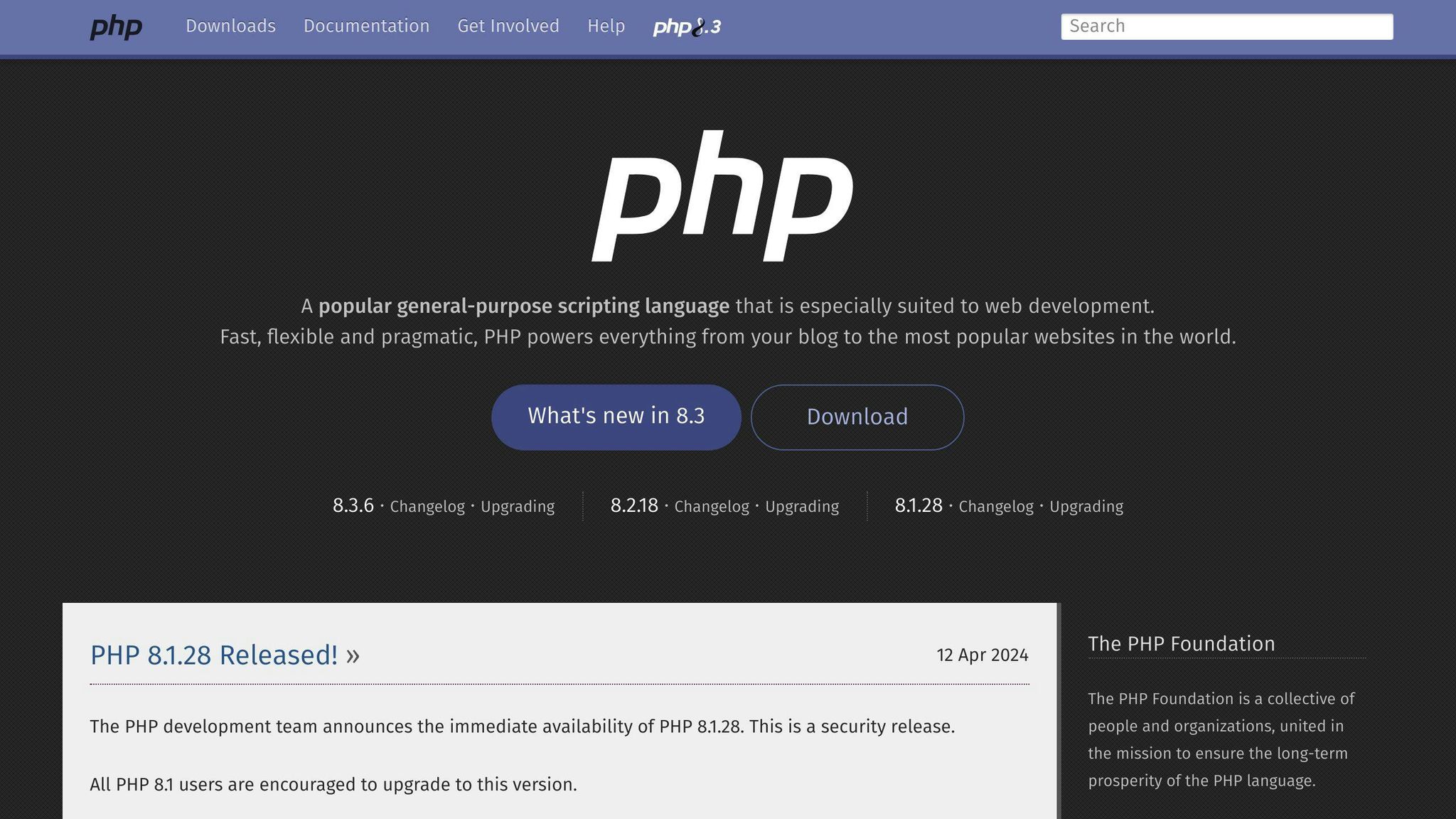Image resolution: width=1456 pixels, height=819 pixels.
Task: Open the 8.1.28 version link
Action: click(919, 505)
